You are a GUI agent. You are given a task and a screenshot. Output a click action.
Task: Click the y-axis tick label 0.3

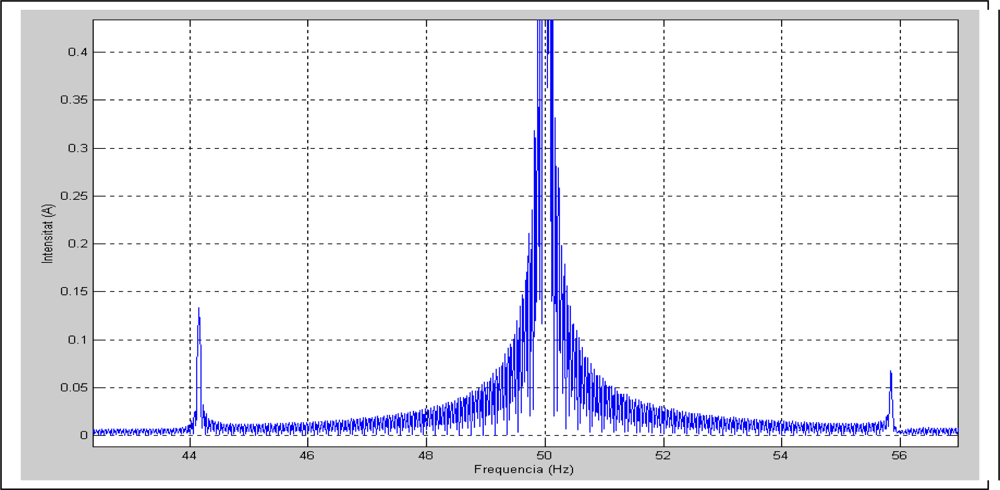tap(76, 148)
